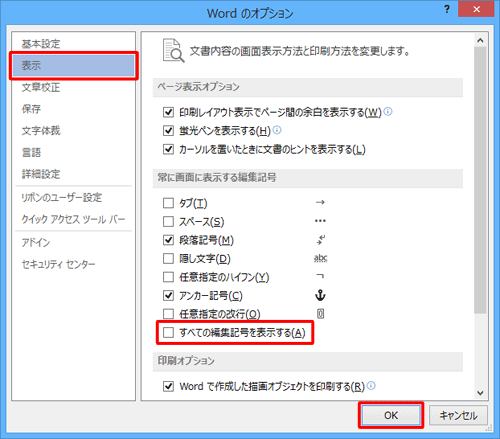Enable the 隠し文字(D) checkbox
This screenshot has height=439, width=500.
point(168,258)
